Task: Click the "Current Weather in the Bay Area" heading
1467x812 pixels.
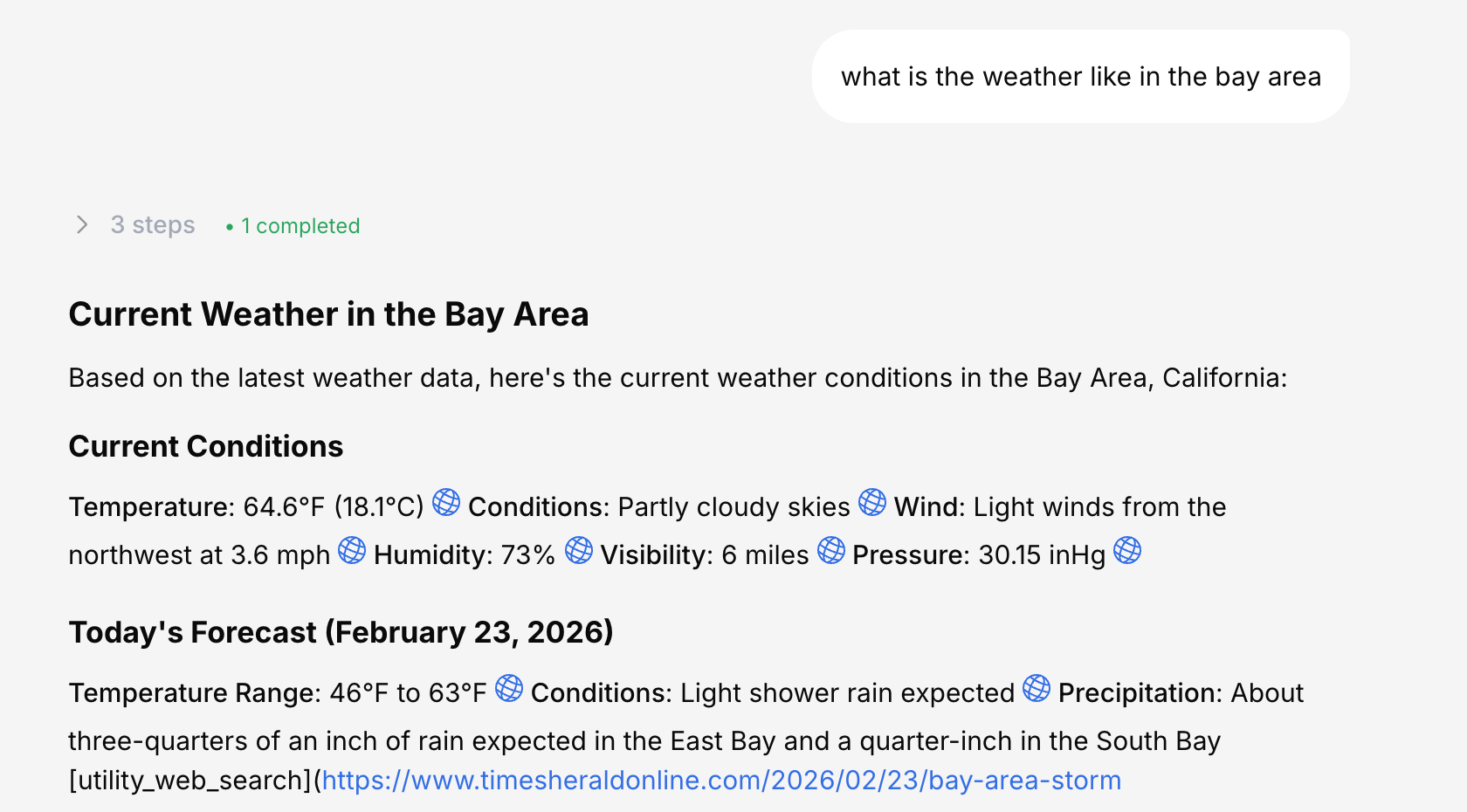Action: (x=328, y=314)
